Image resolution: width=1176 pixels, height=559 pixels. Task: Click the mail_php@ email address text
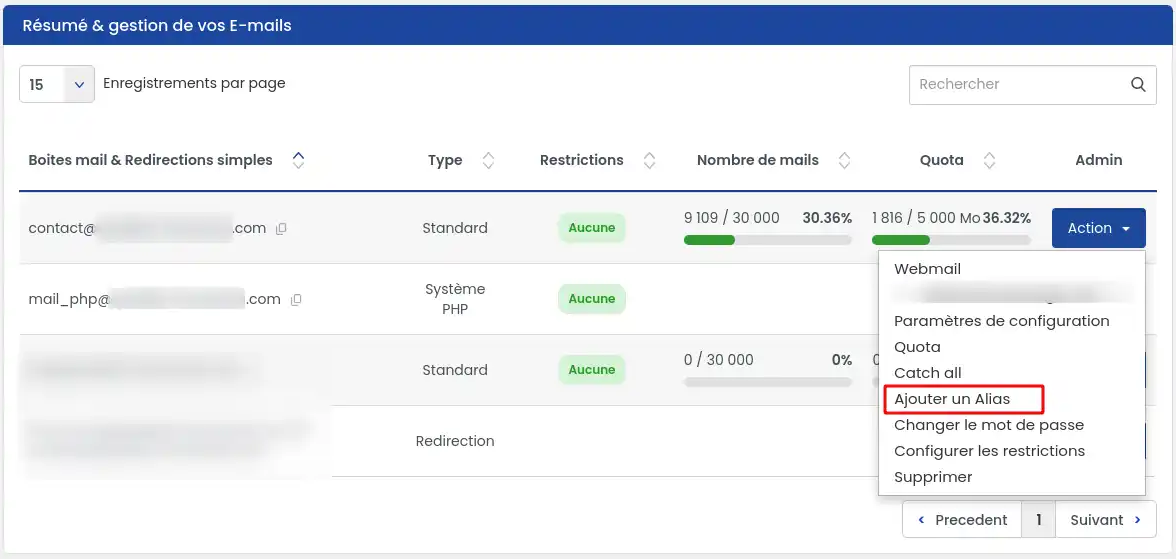click(x=154, y=299)
